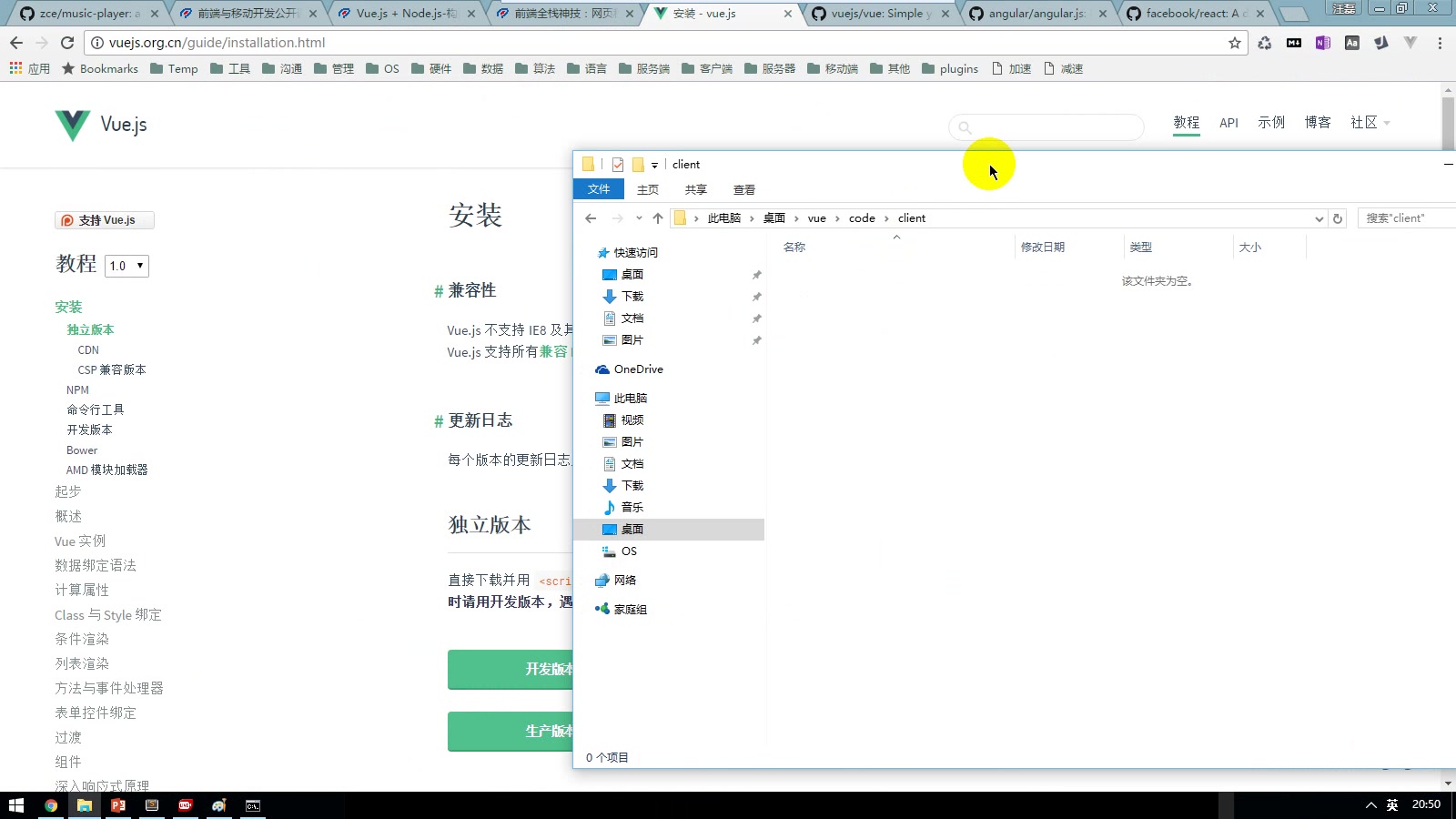Open the File (文件) tab in Explorer
This screenshot has height=819, width=1456.
click(x=599, y=189)
